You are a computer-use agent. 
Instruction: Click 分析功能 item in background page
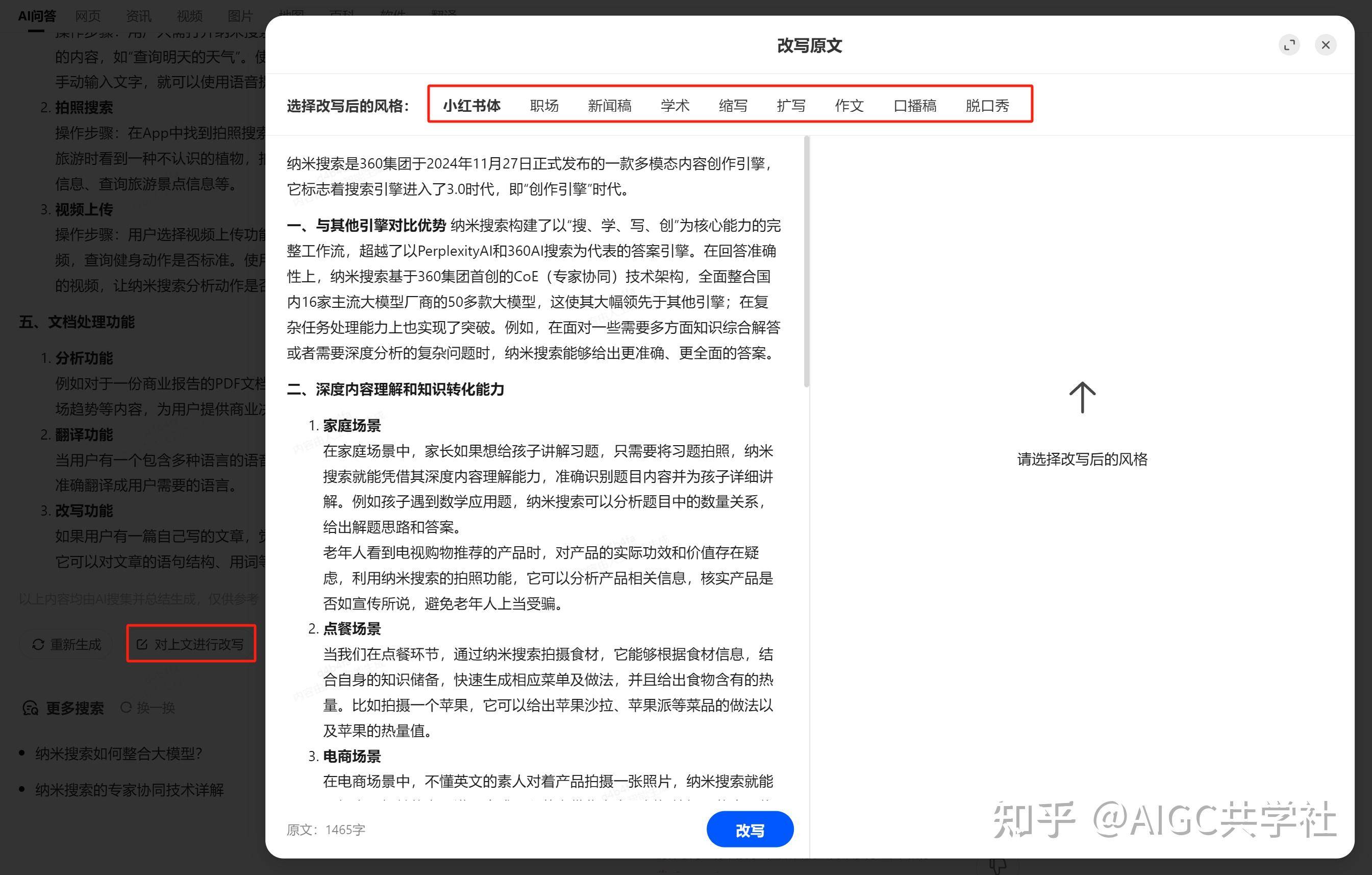coord(84,358)
